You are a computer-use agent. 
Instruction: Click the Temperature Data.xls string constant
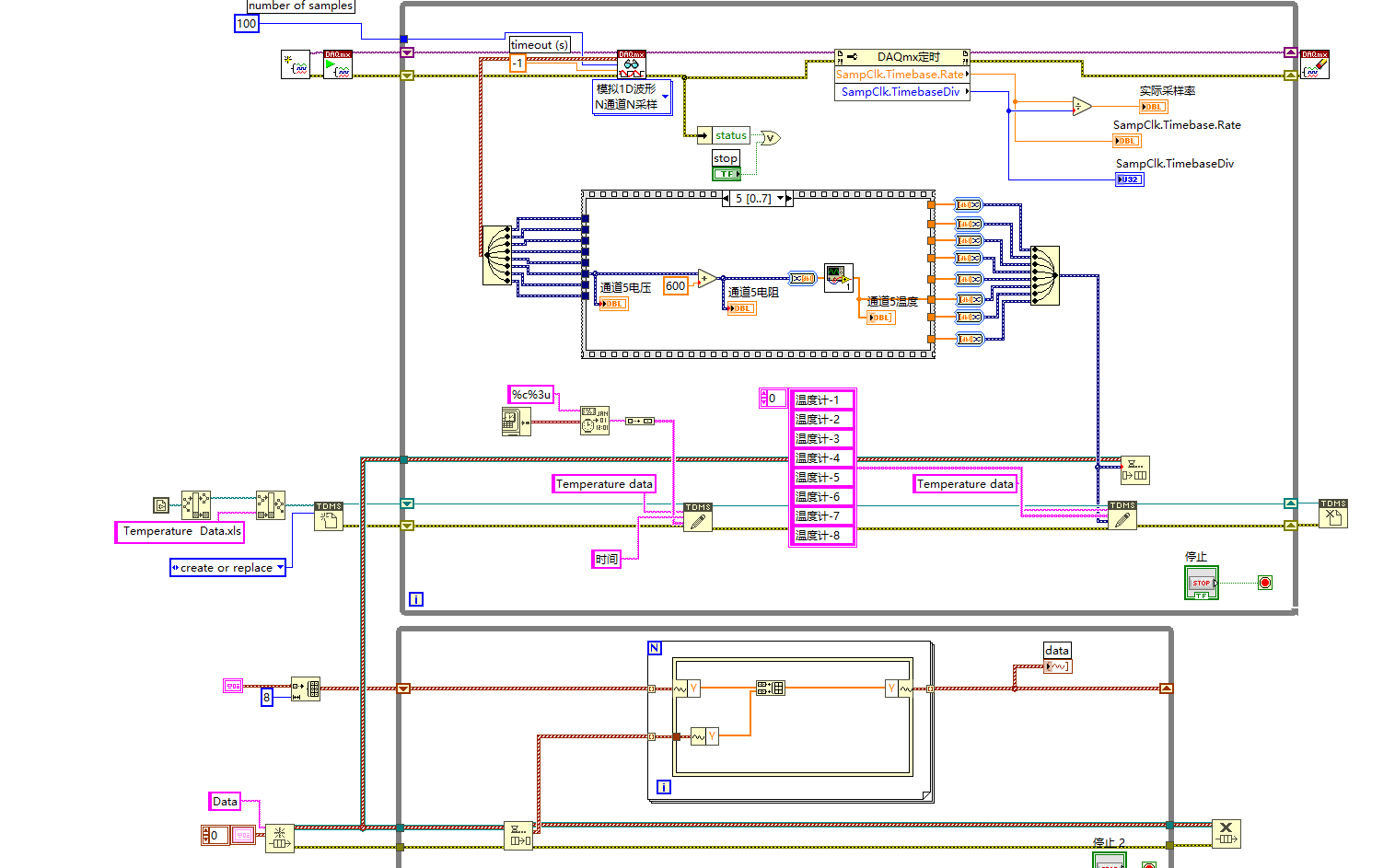(180, 532)
